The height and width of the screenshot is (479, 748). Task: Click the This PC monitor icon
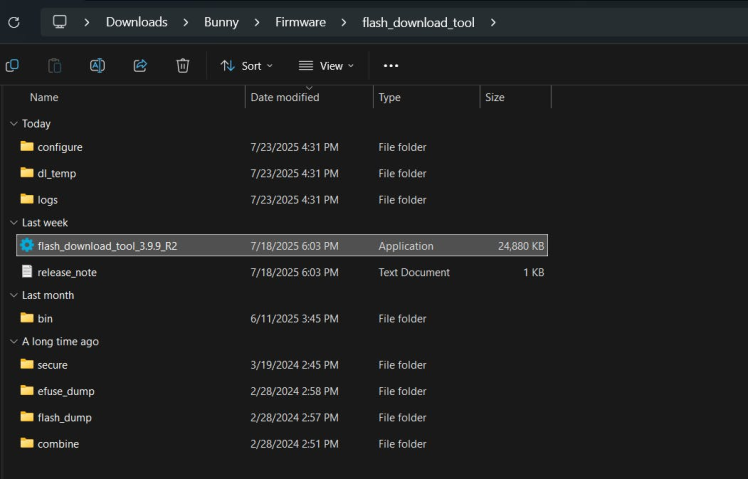click(60, 22)
